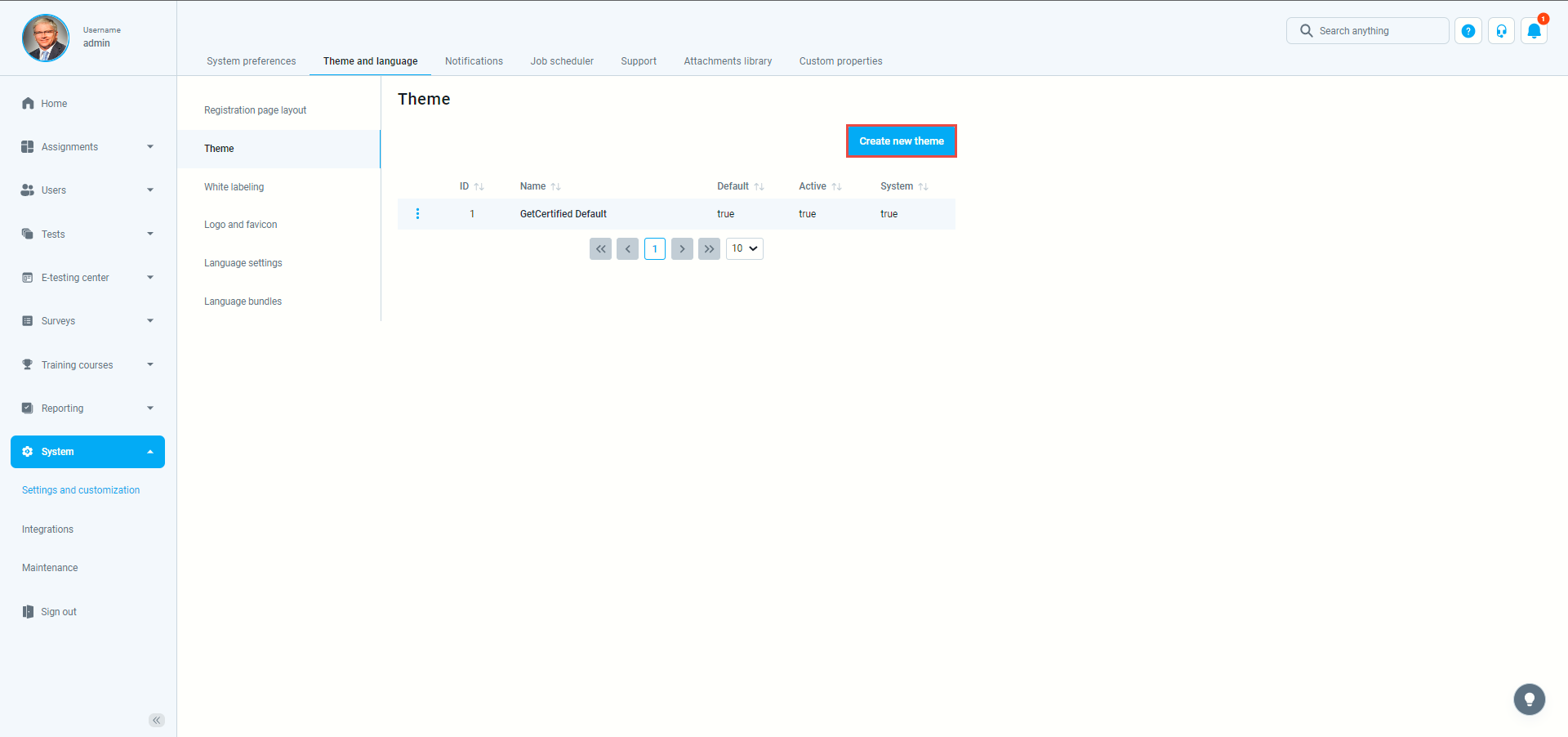The height and width of the screenshot is (737, 1568).
Task: Switch to the Notifications tab
Action: pos(474,61)
